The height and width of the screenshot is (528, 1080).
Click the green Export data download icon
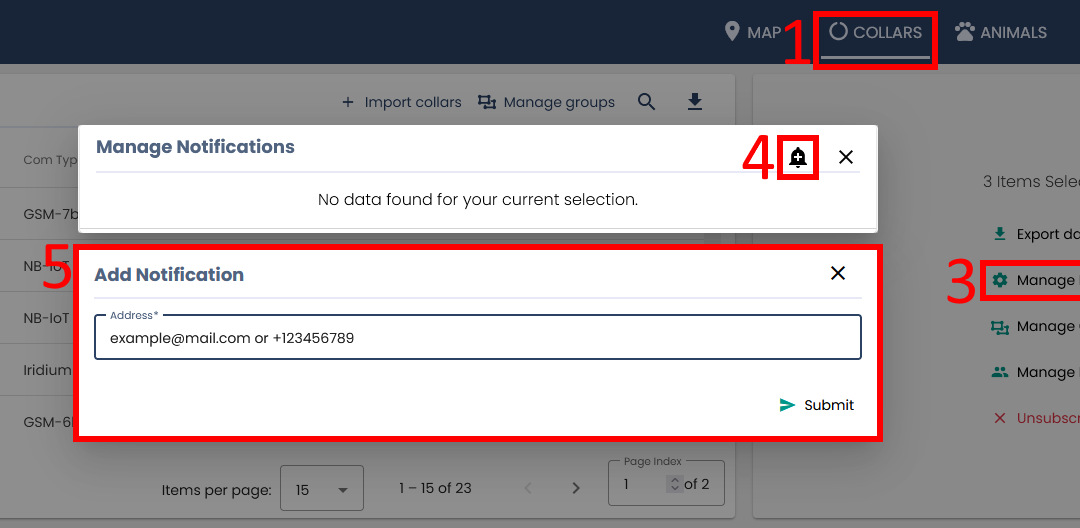coord(999,234)
